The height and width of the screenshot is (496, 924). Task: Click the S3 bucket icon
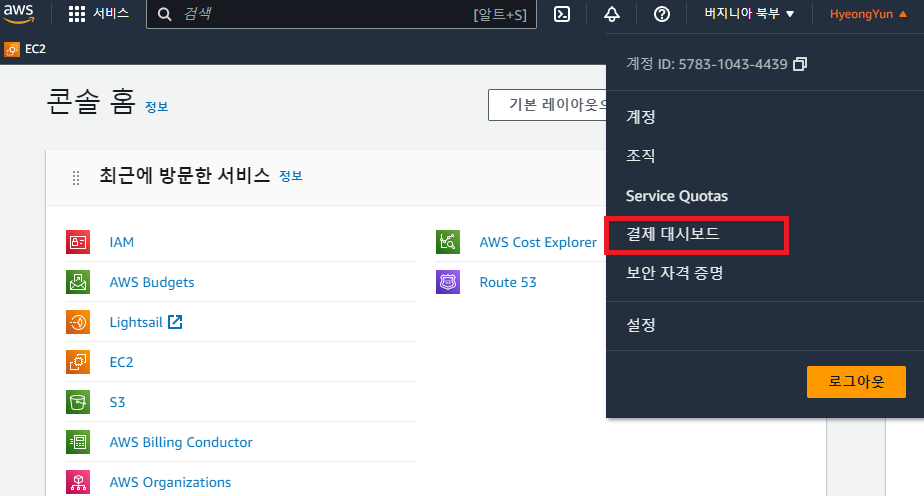coord(78,402)
